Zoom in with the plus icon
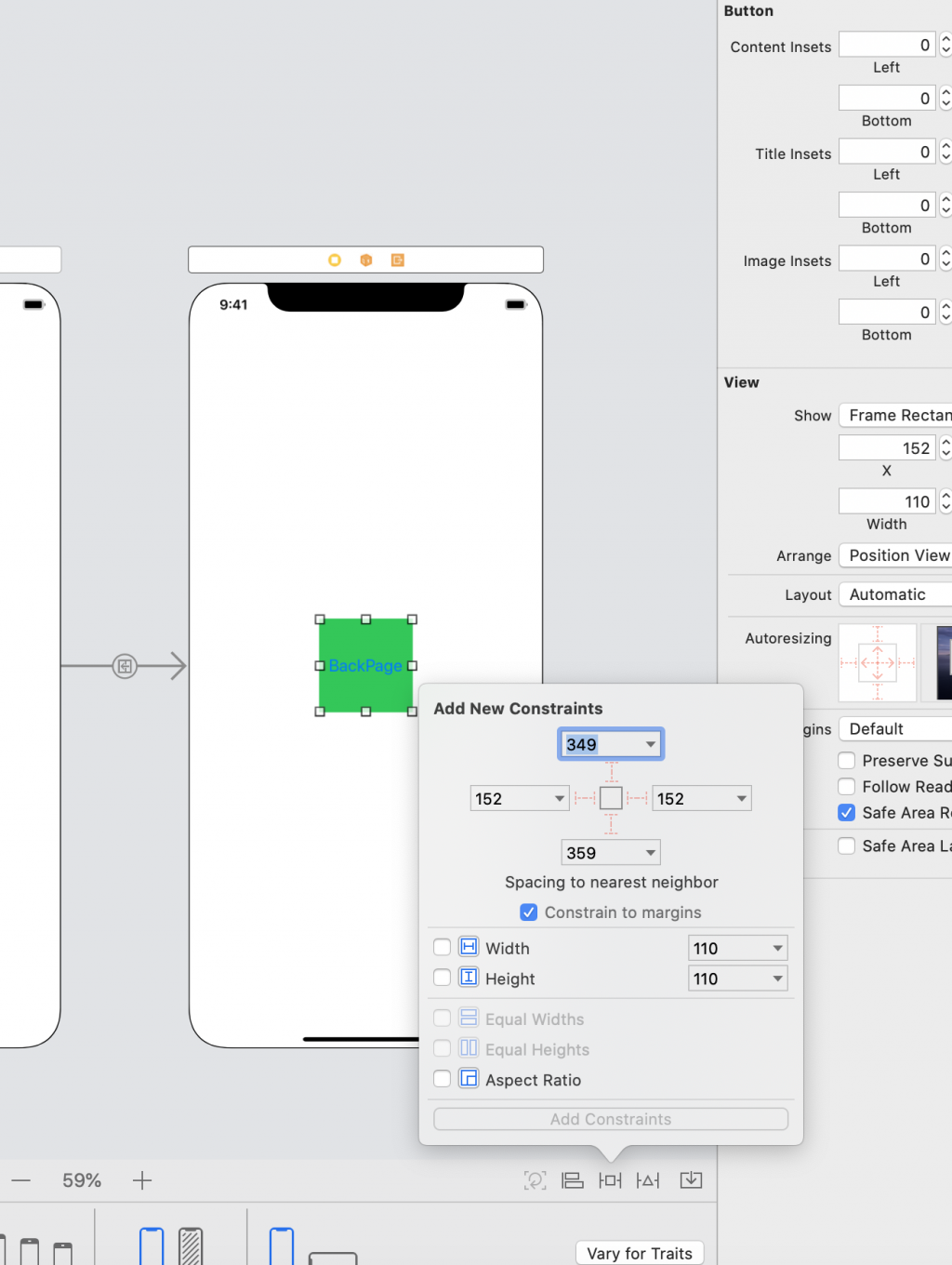Viewport: 952px width, 1265px height. point(142,1180)
